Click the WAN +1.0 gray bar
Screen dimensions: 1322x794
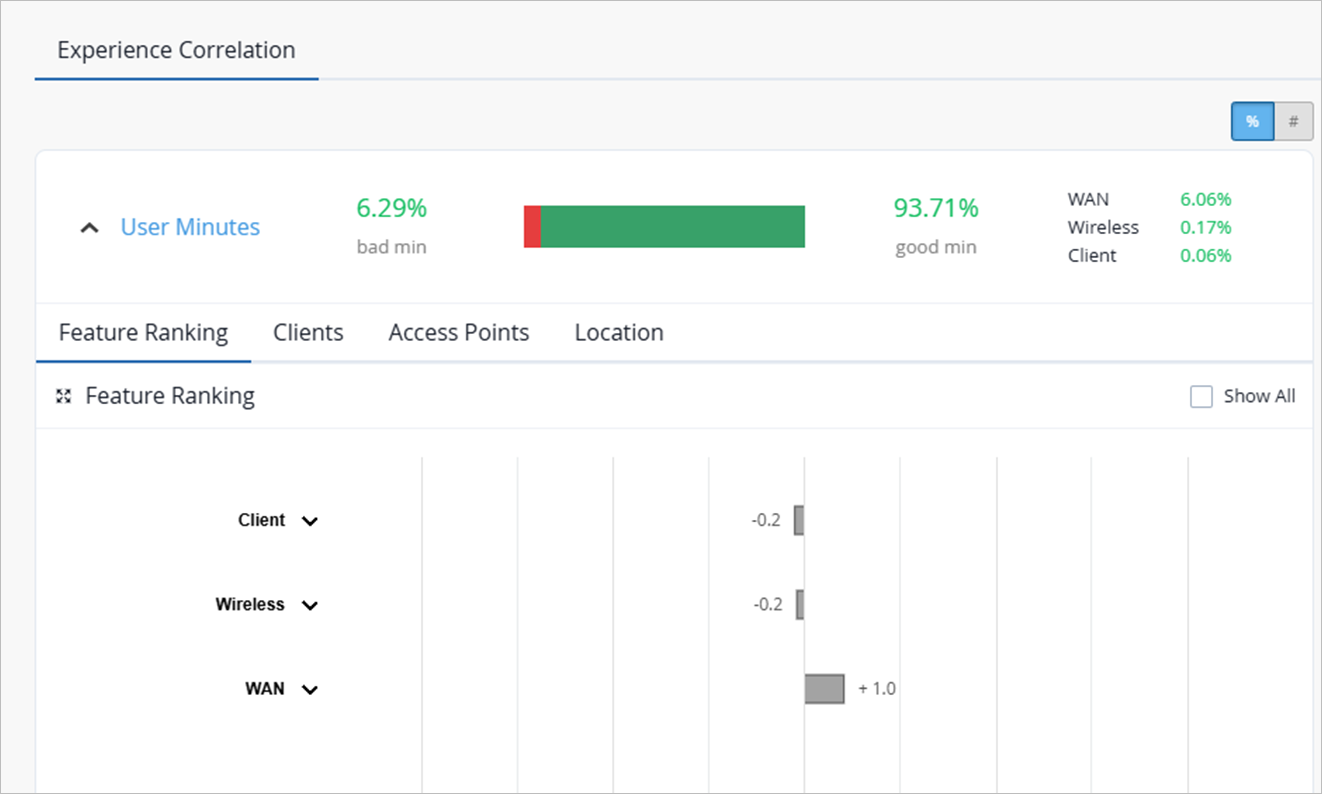(x=824, y=689)
